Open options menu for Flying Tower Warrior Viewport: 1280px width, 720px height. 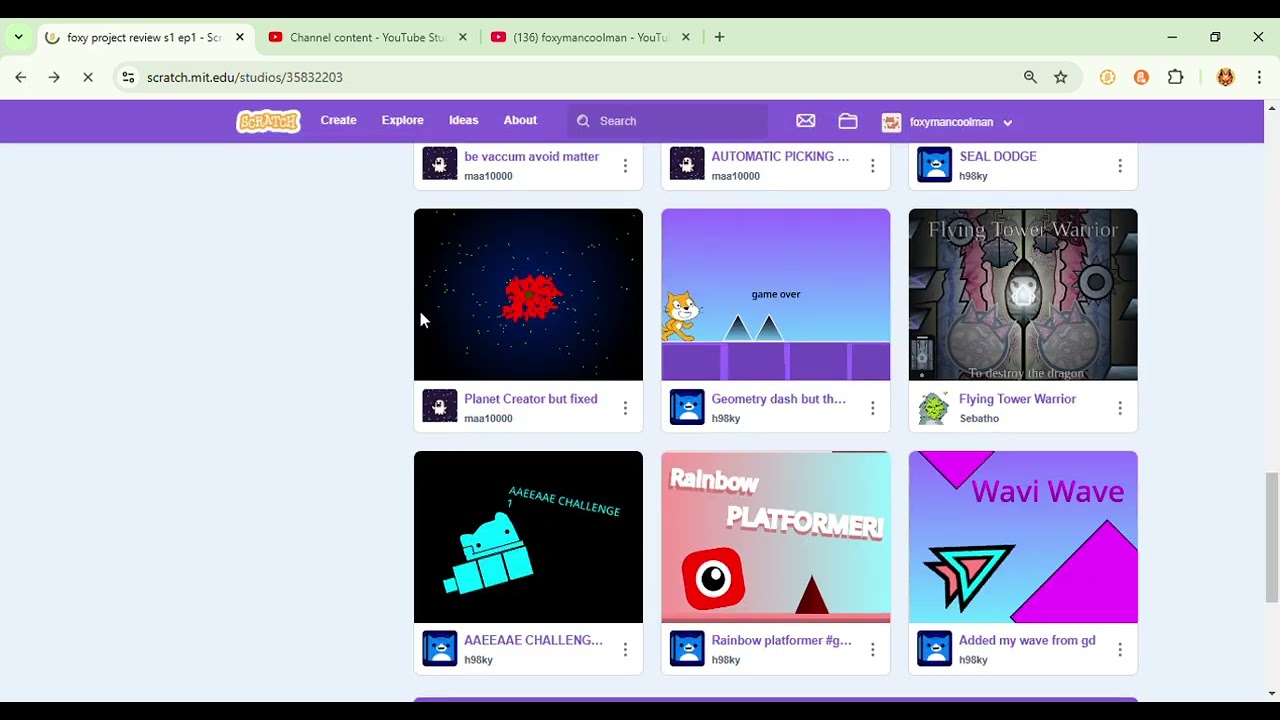(1120, 408)
